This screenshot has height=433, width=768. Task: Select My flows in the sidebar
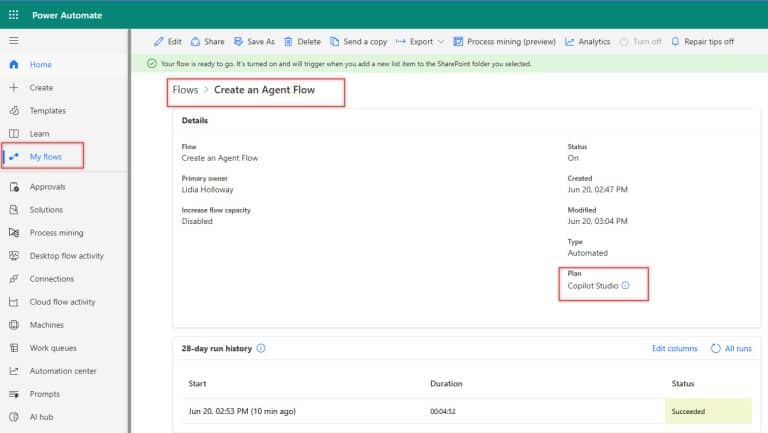pos(45,157)
